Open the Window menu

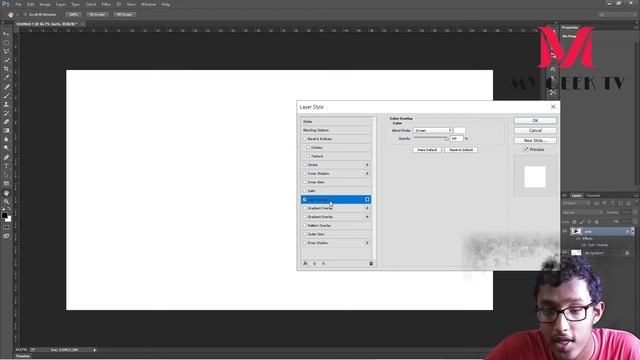(x=148, y=4)
